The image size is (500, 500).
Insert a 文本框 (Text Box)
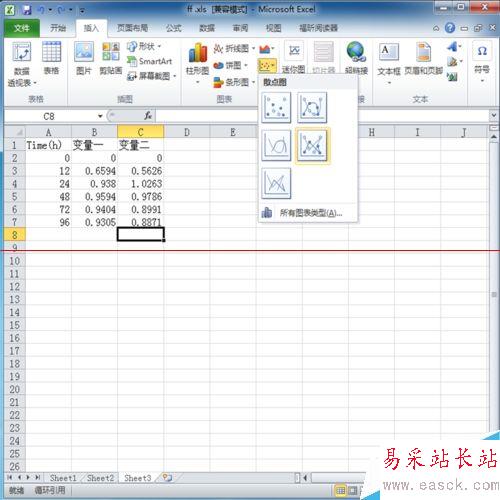click(x=389, y=63)
